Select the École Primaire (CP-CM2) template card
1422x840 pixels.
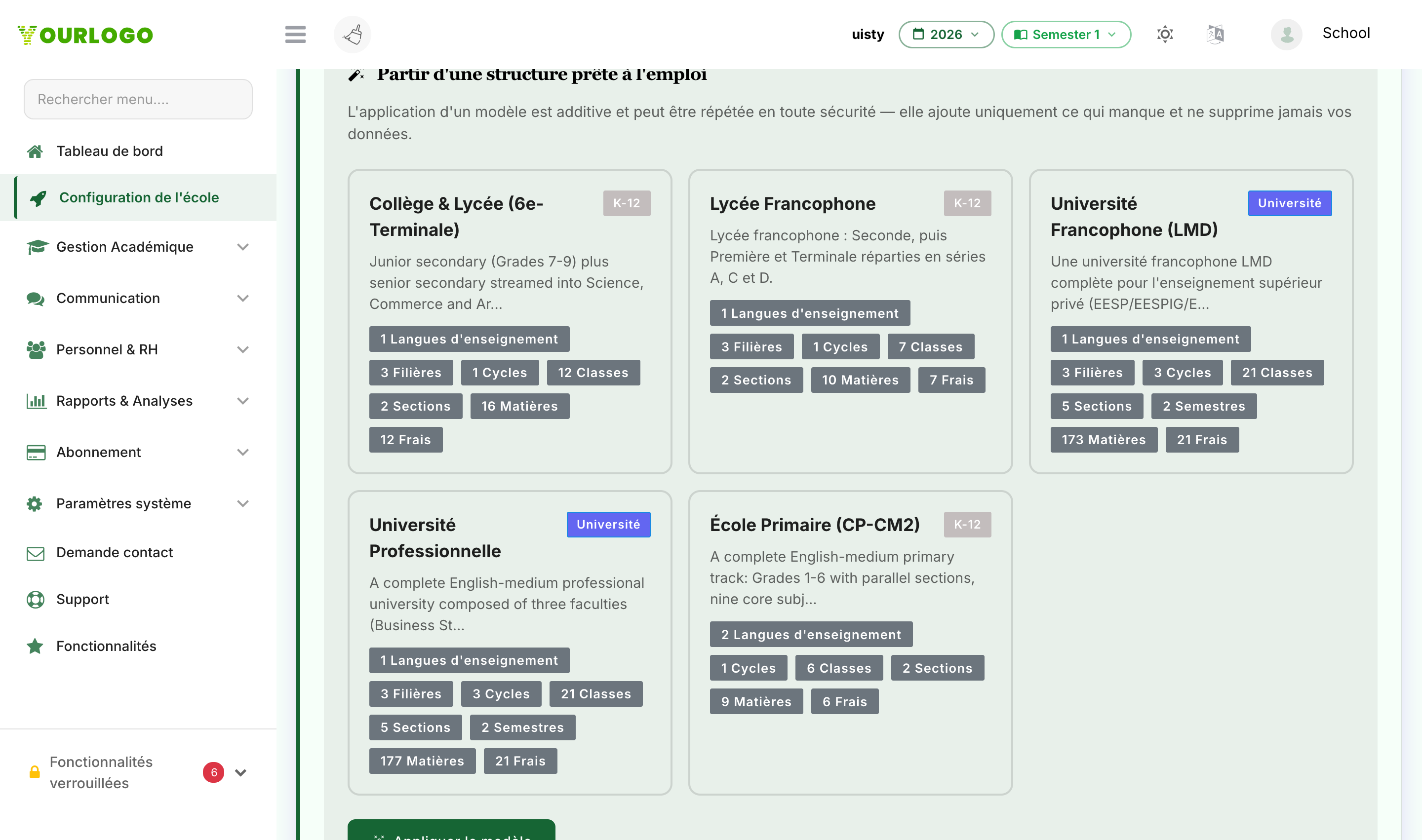click(850, 643)
